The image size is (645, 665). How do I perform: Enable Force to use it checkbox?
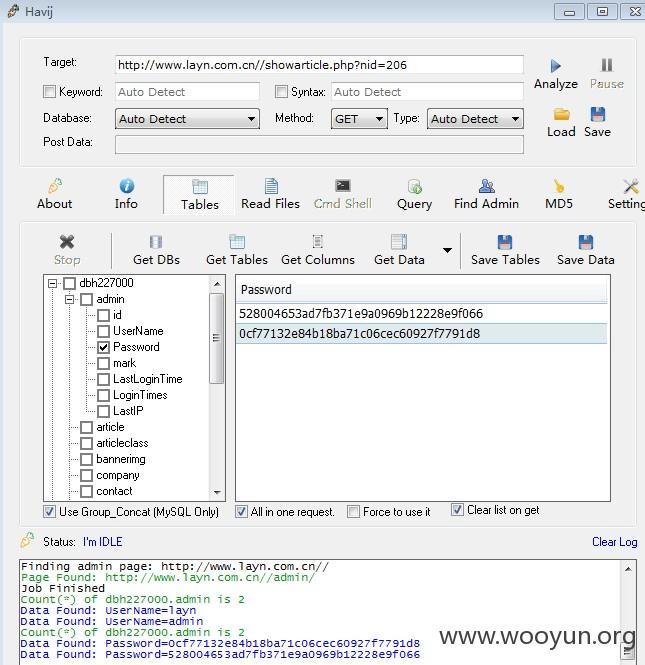[353, 511]
